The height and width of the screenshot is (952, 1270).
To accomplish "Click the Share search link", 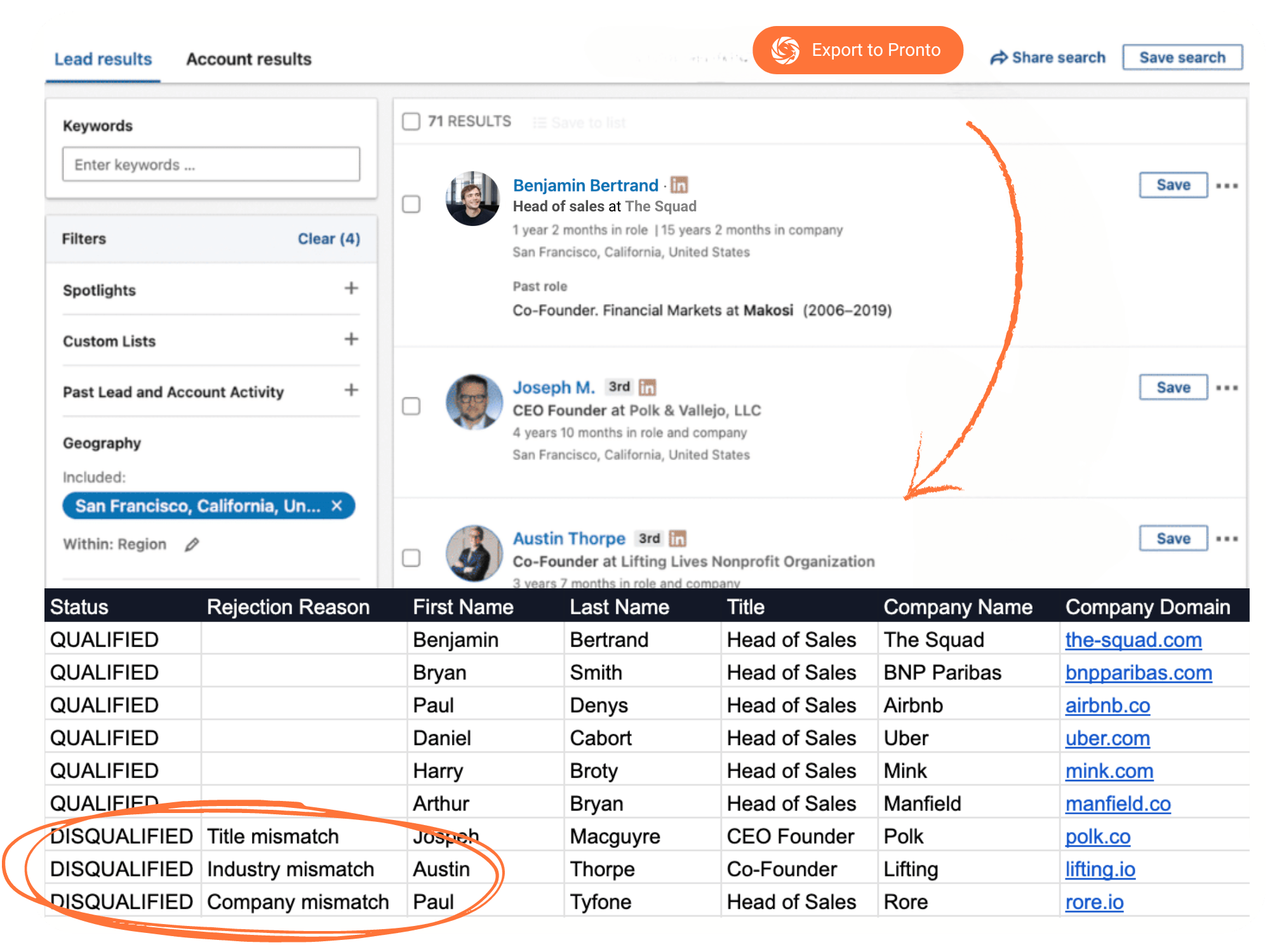I will 1048,58.
